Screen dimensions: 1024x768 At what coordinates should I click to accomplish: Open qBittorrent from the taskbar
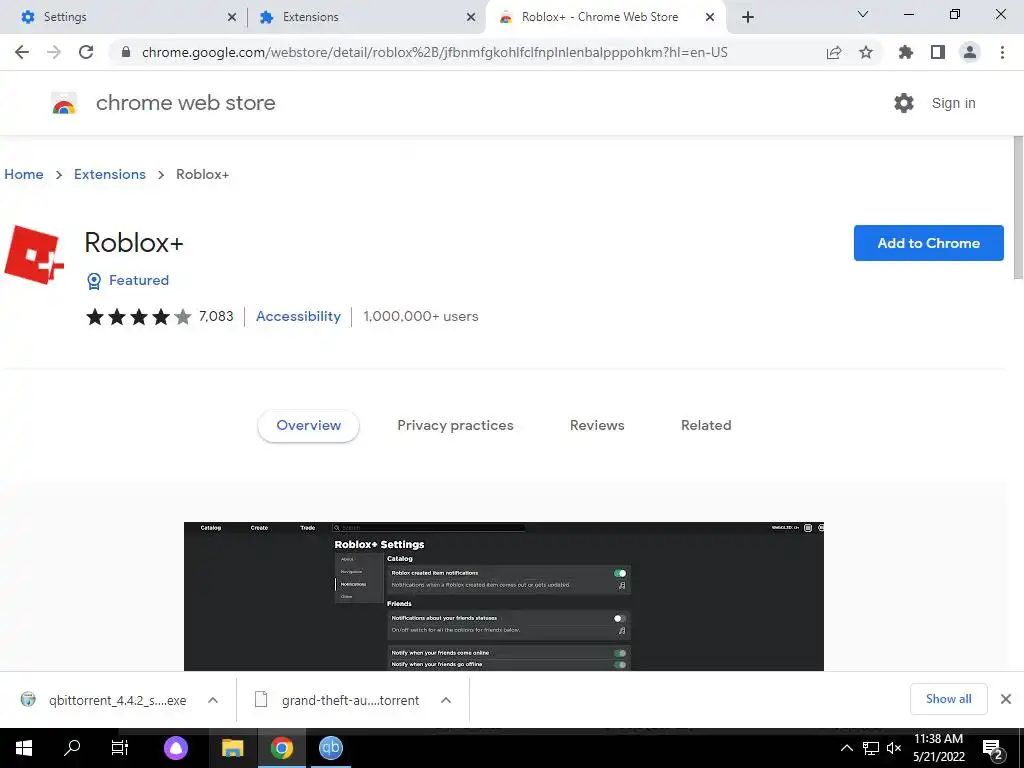(x=331, y=748)
